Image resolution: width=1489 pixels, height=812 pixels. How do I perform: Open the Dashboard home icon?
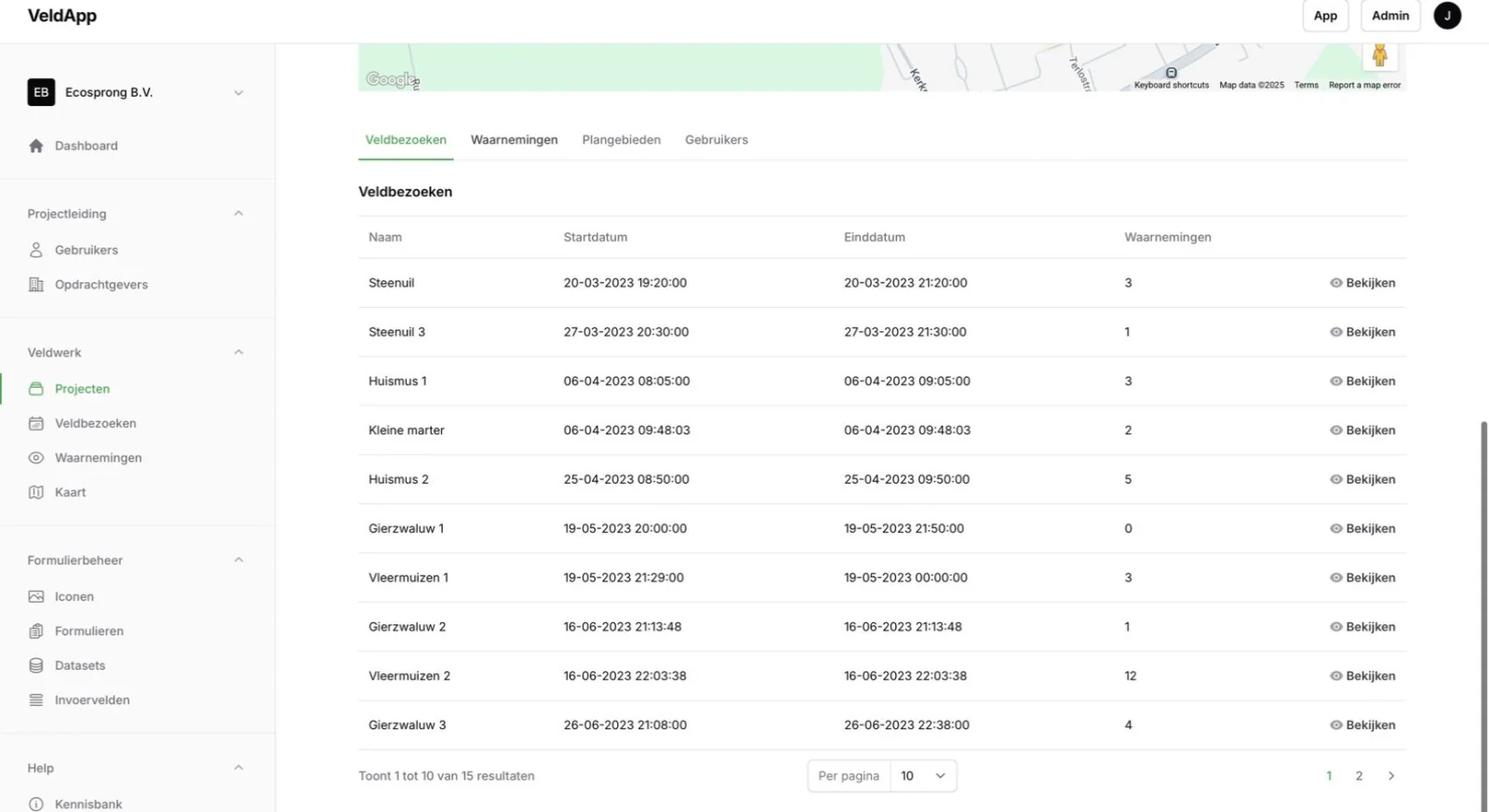coord(36,146)
